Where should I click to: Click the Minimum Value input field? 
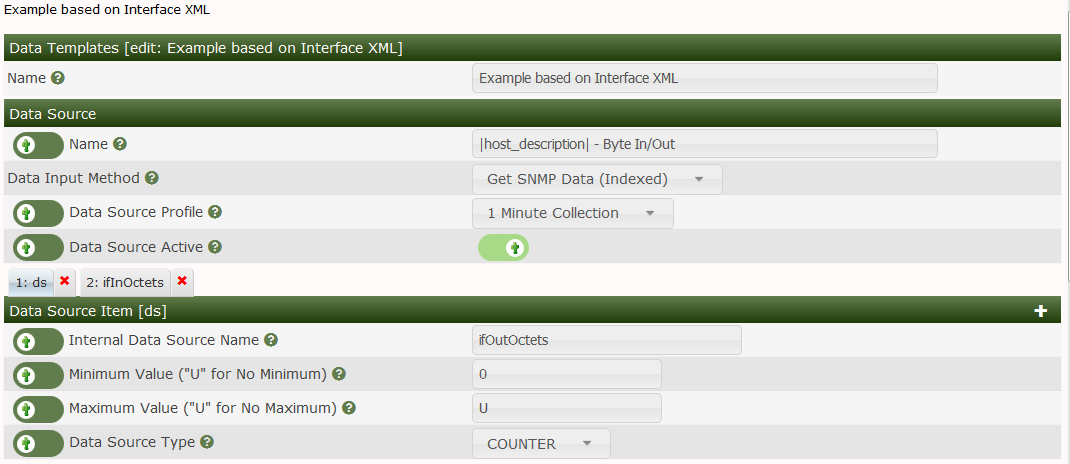click(x=566, y=374)
